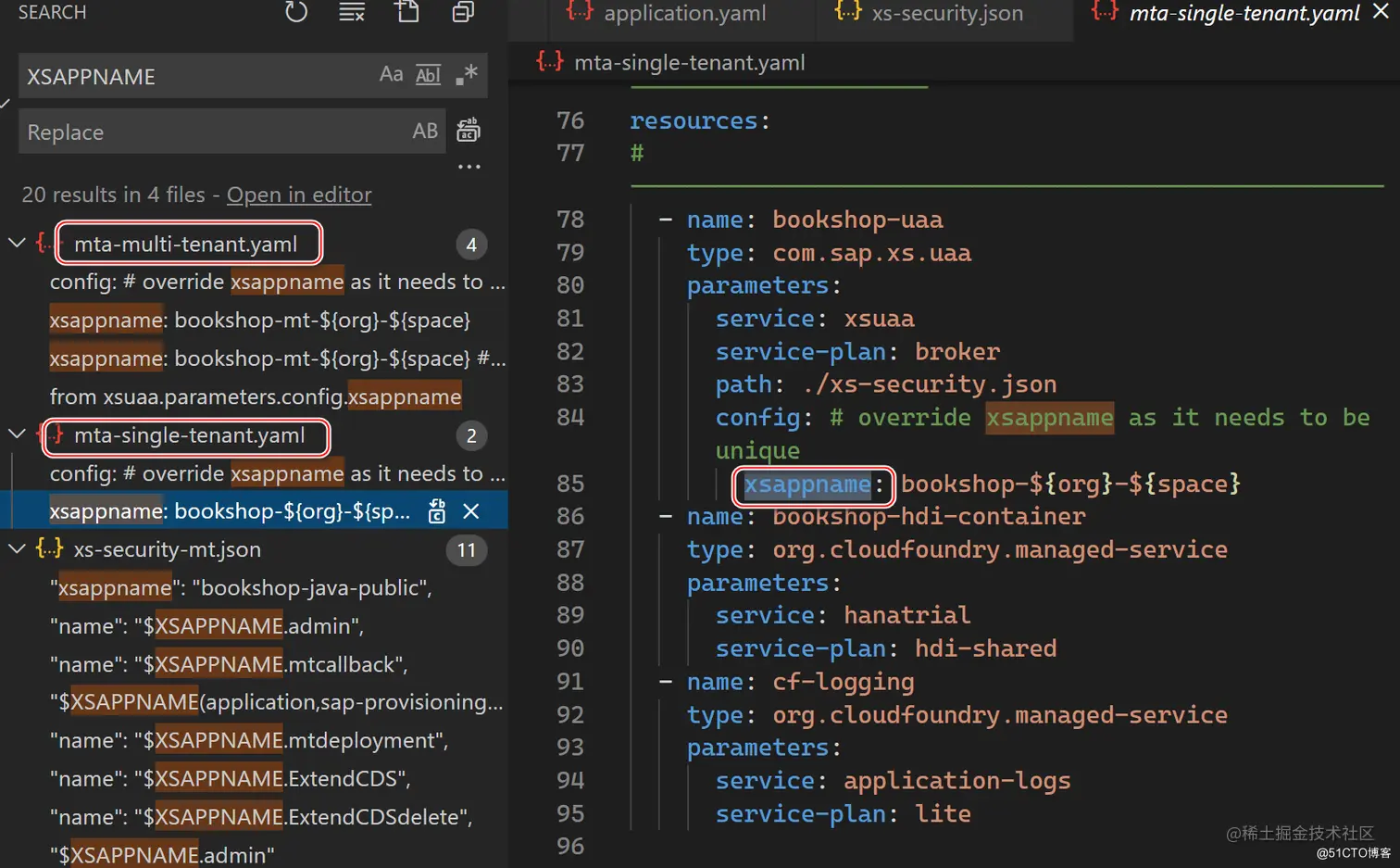Open result '"xsappname": "bookshop-java-public"'
The image size is (1400, 868).
pyautogui.click(x=241, y=588)
